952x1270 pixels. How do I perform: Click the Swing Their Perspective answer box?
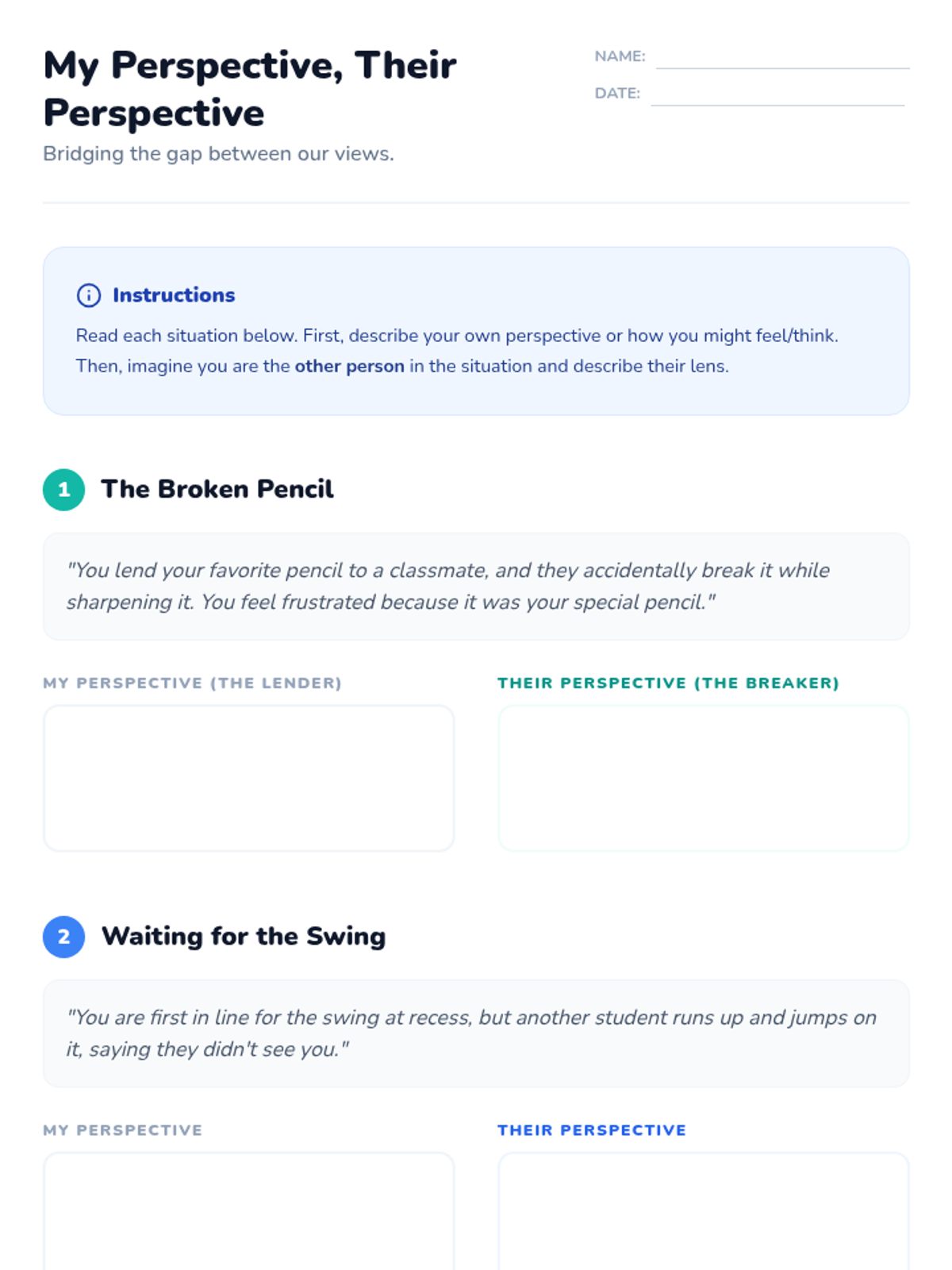click(703, 1210)
